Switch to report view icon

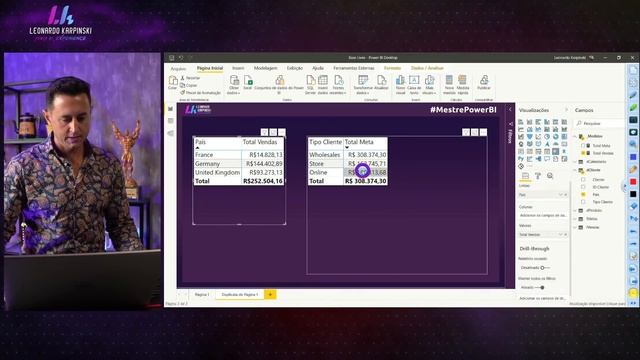click(x=170, y=109)
